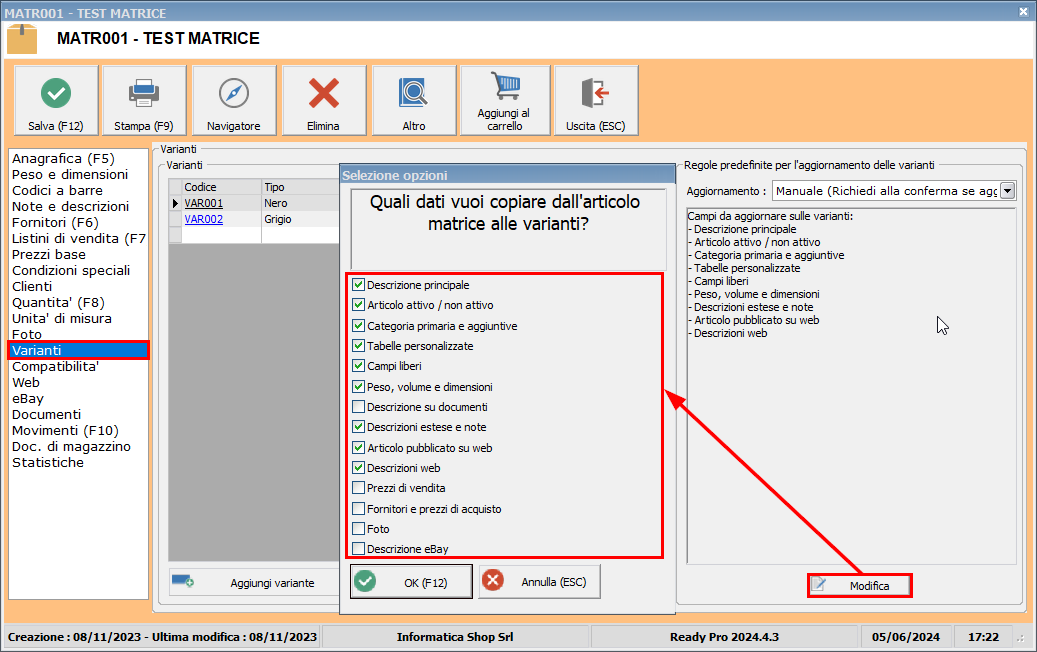Confirm with the OK (F12) button

(x=411, y=582)
